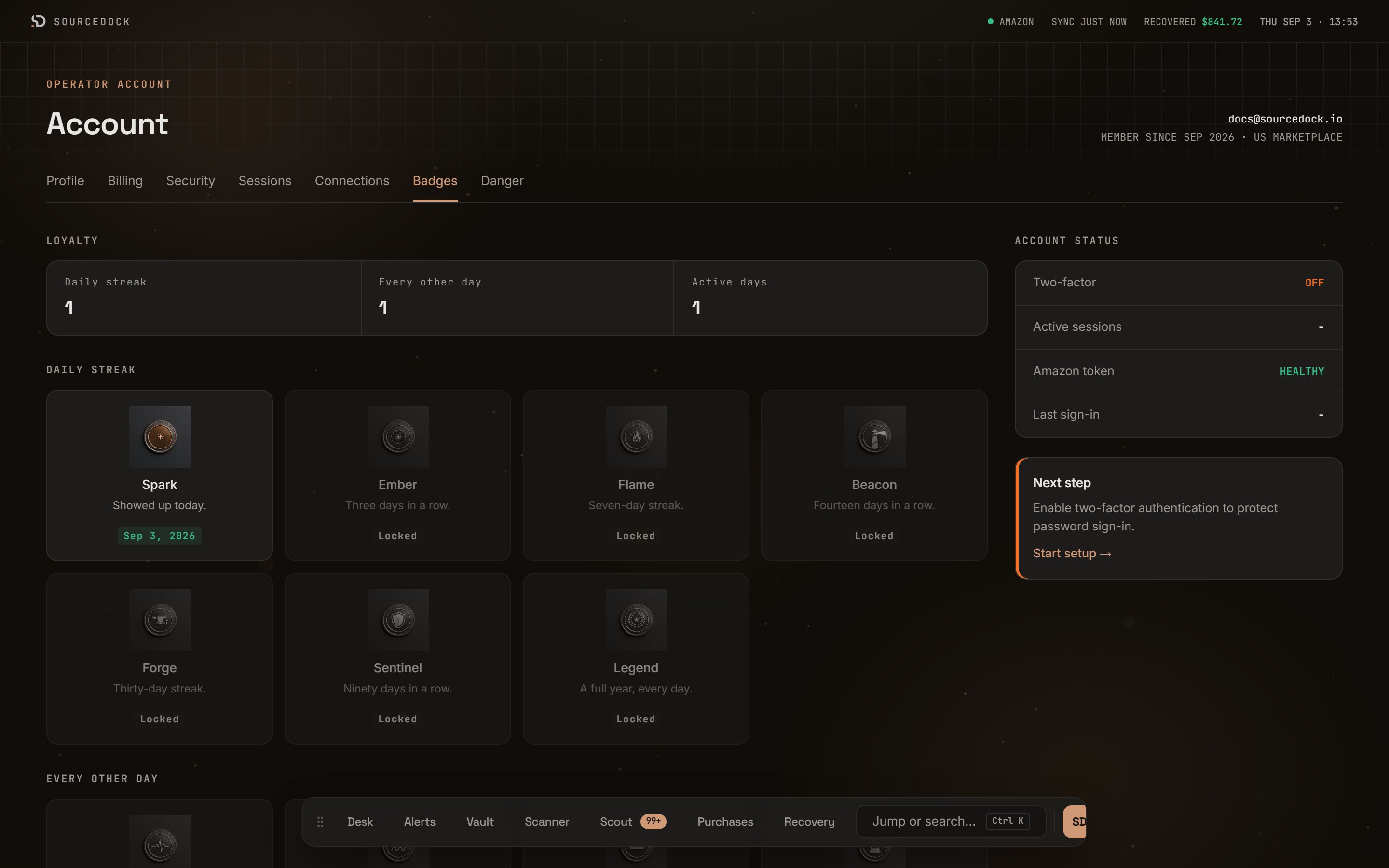Select the Badges tab
1389x868 pixels.
tap(435, 181)
